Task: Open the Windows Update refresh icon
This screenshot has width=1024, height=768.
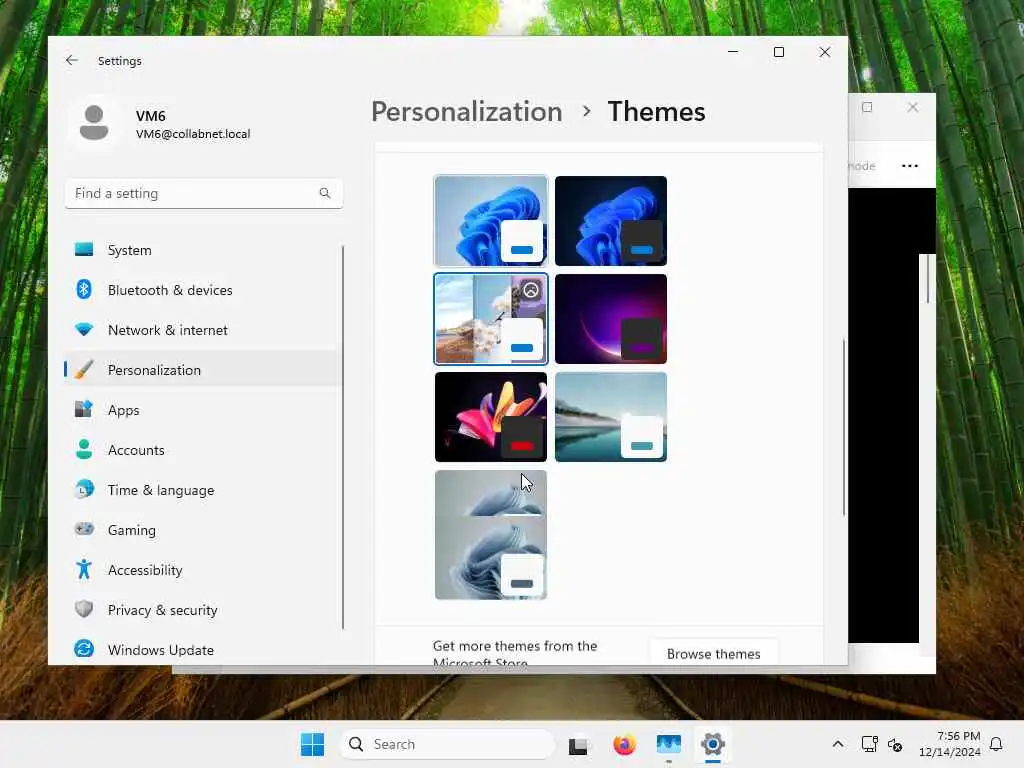Action: [84, 649]
